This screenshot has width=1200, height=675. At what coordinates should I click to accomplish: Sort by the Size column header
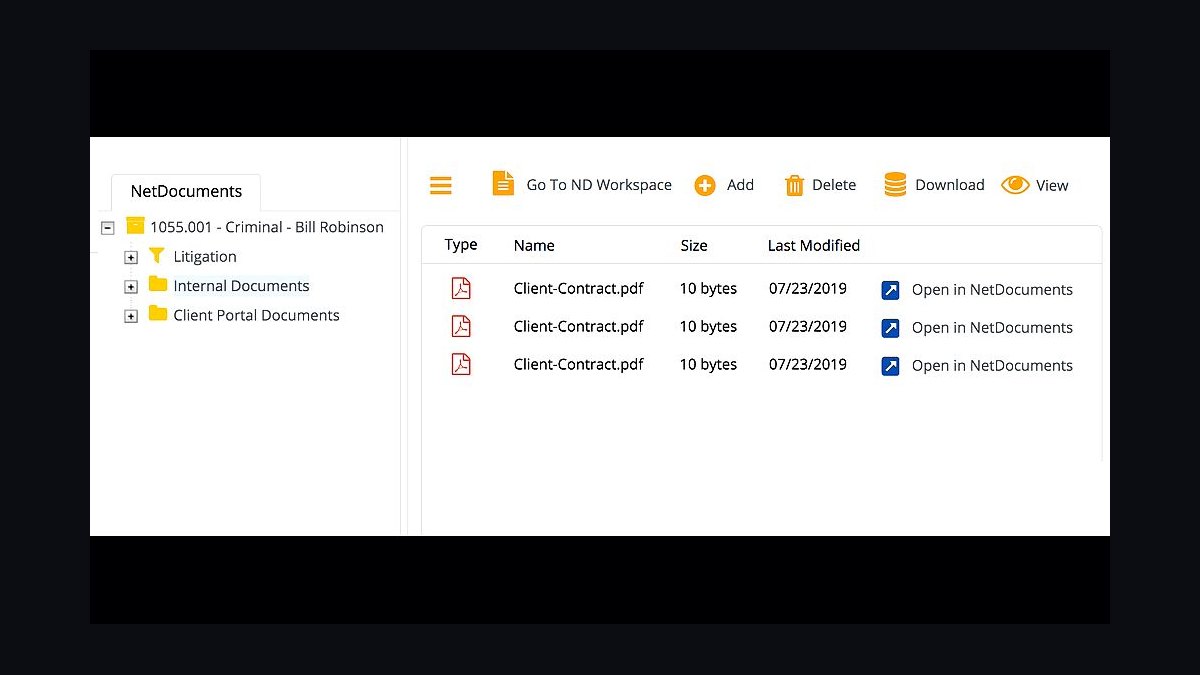[694, 245]
